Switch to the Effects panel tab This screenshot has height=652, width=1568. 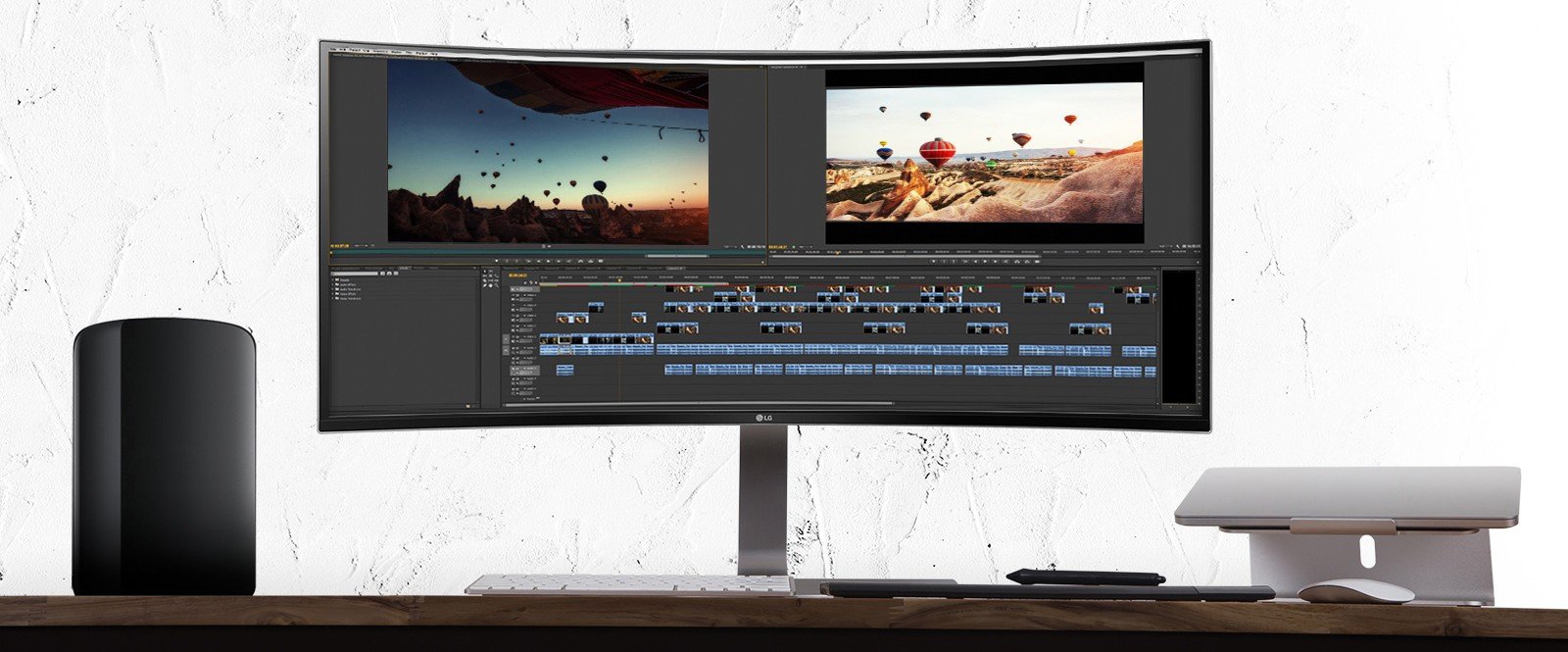pyautogui.click(x=404, y=268)
